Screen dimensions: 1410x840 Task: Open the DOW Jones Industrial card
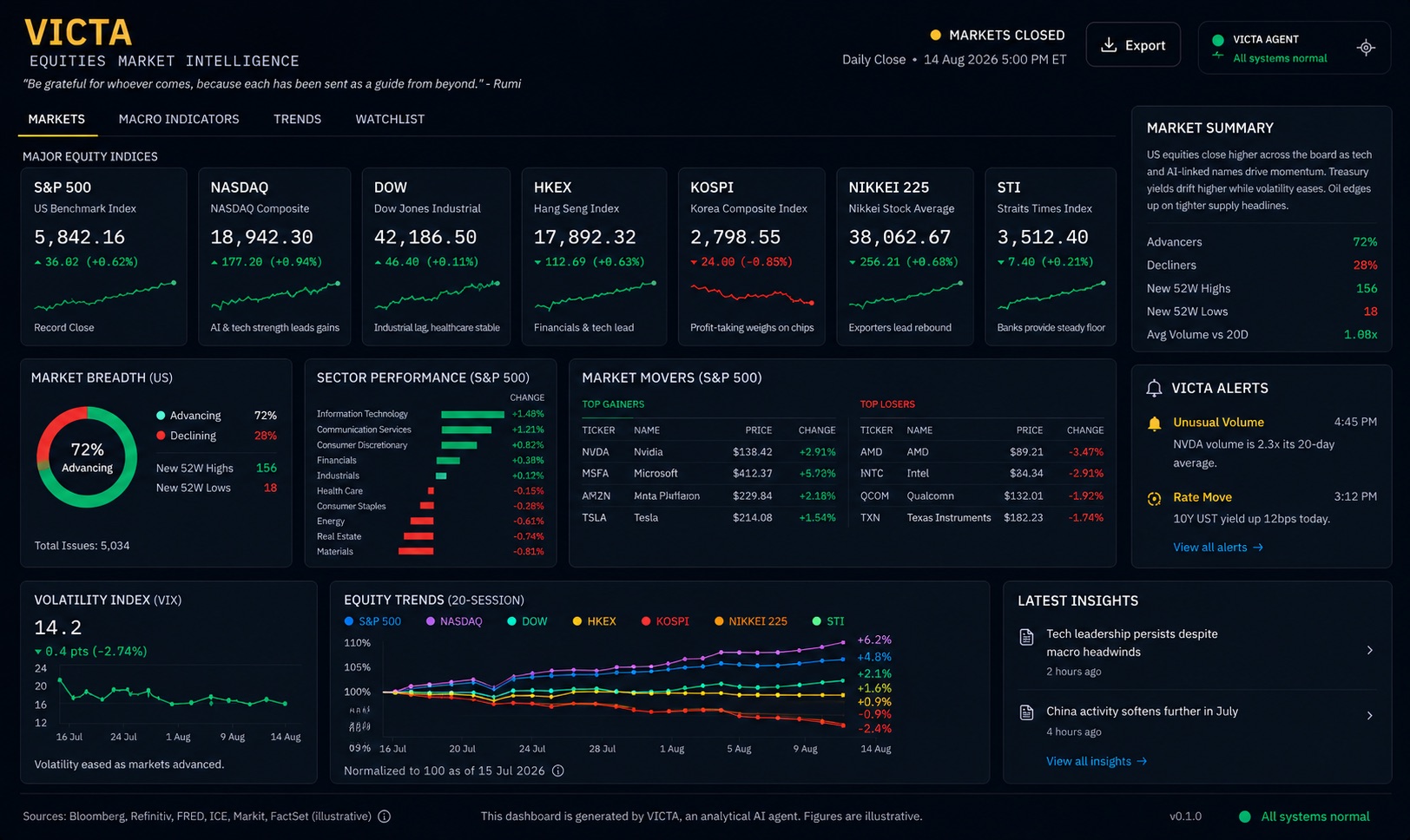[x=436, y=257]
